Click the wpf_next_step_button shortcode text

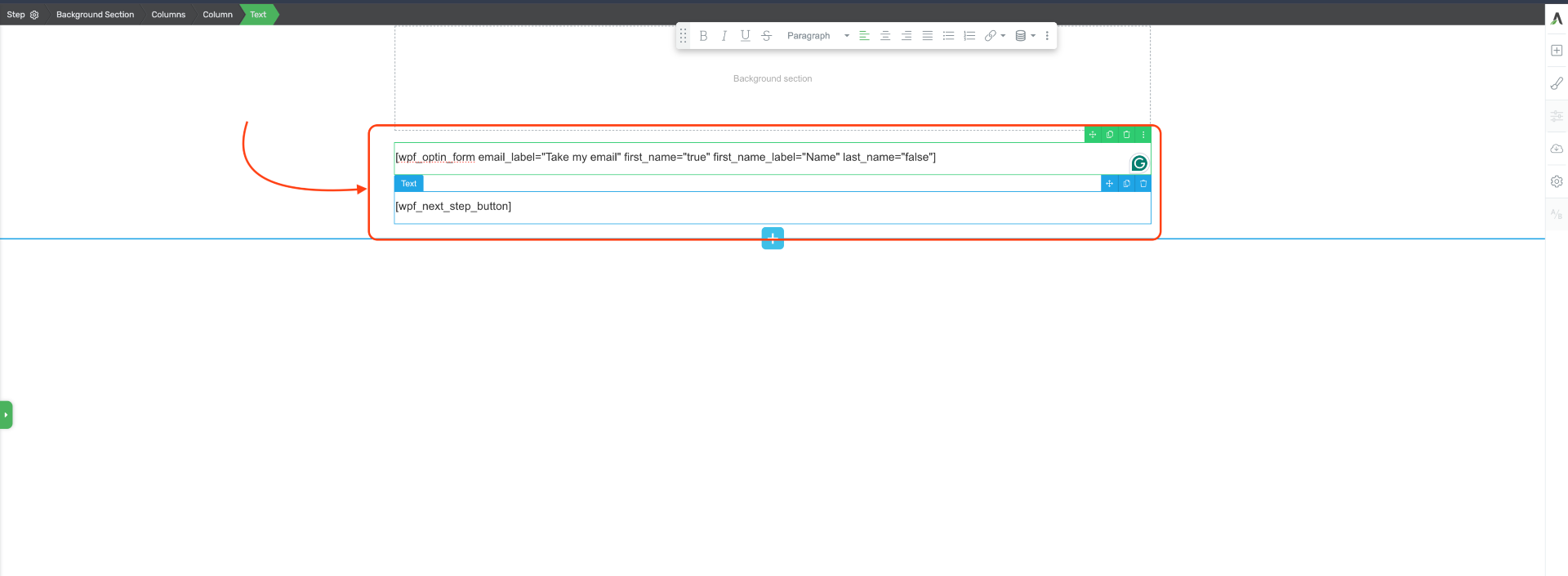(453, 206)
